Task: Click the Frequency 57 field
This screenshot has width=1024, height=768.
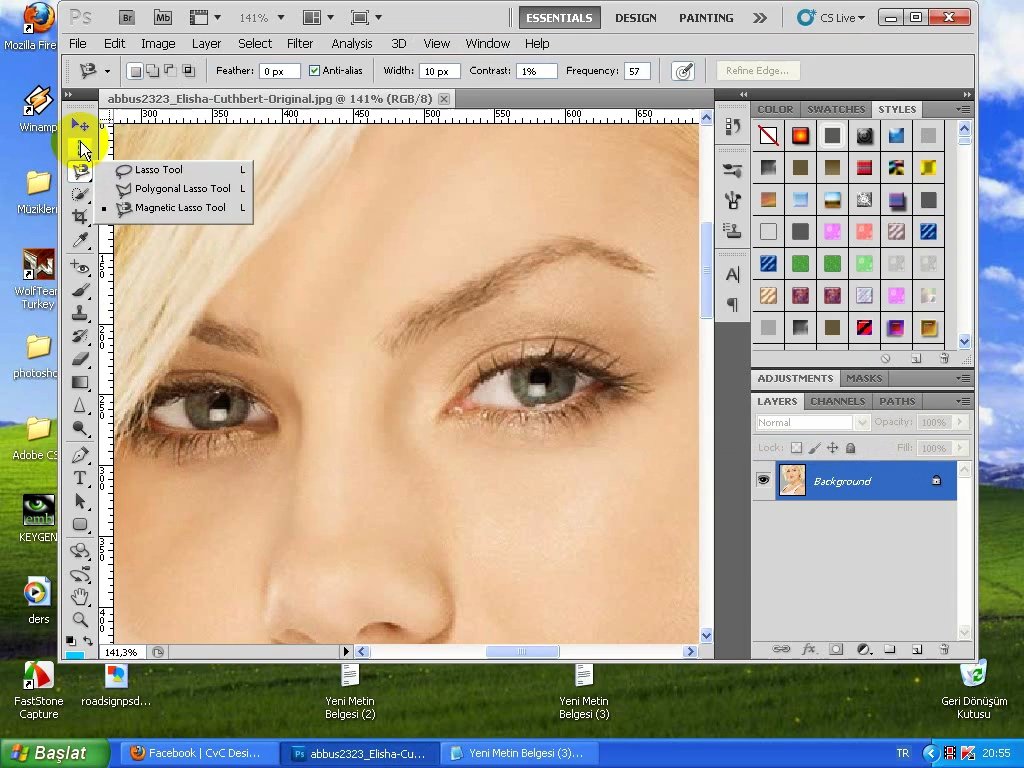Action: [637, 71]
